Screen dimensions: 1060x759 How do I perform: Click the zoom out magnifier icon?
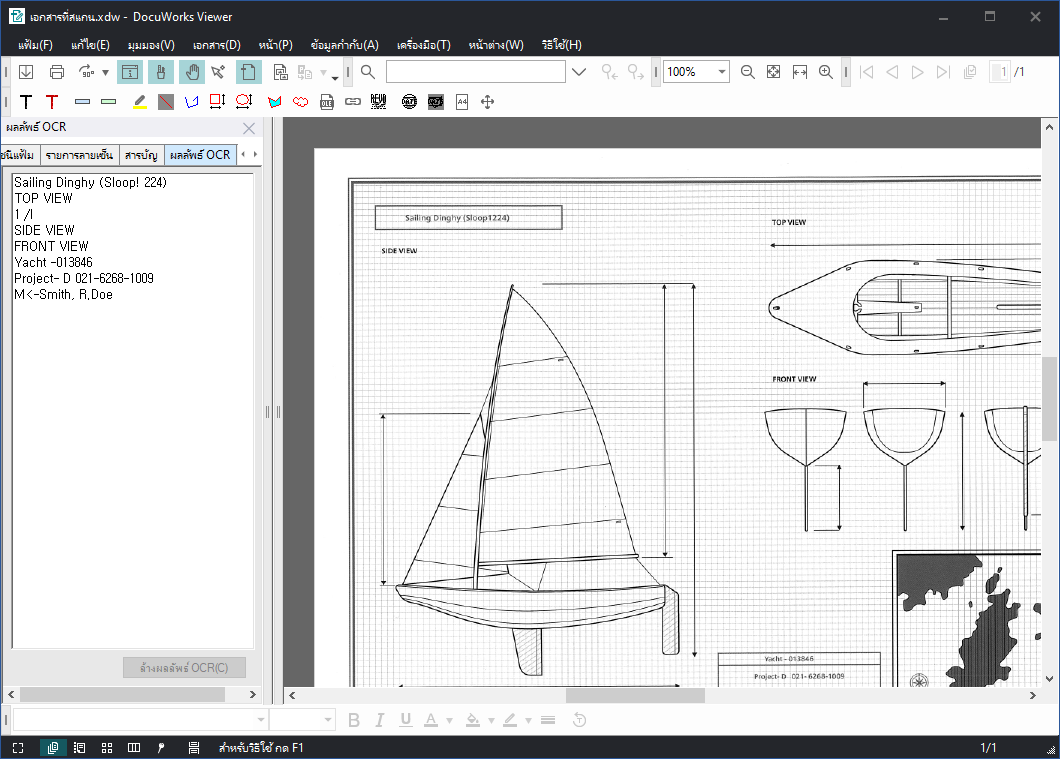tap(748, 72)
